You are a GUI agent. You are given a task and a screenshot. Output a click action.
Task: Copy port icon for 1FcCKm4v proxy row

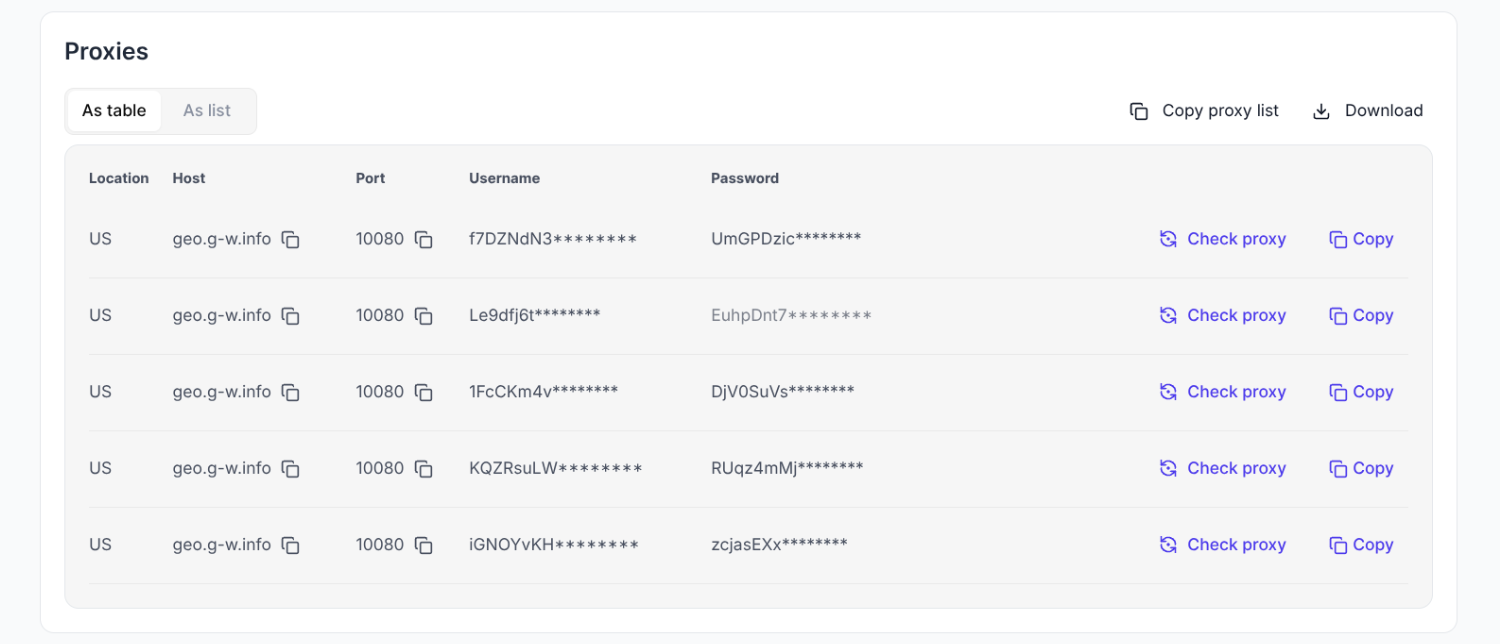point(424,393)
